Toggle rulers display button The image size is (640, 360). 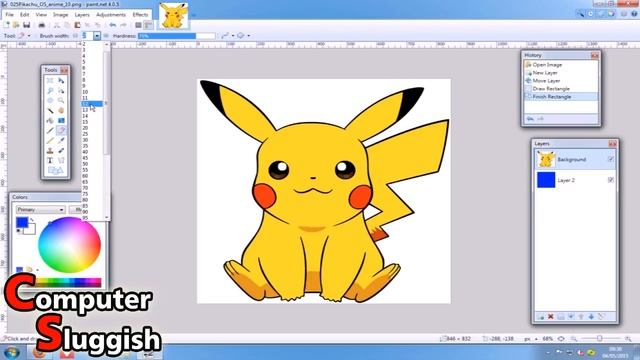coord(148,25)
